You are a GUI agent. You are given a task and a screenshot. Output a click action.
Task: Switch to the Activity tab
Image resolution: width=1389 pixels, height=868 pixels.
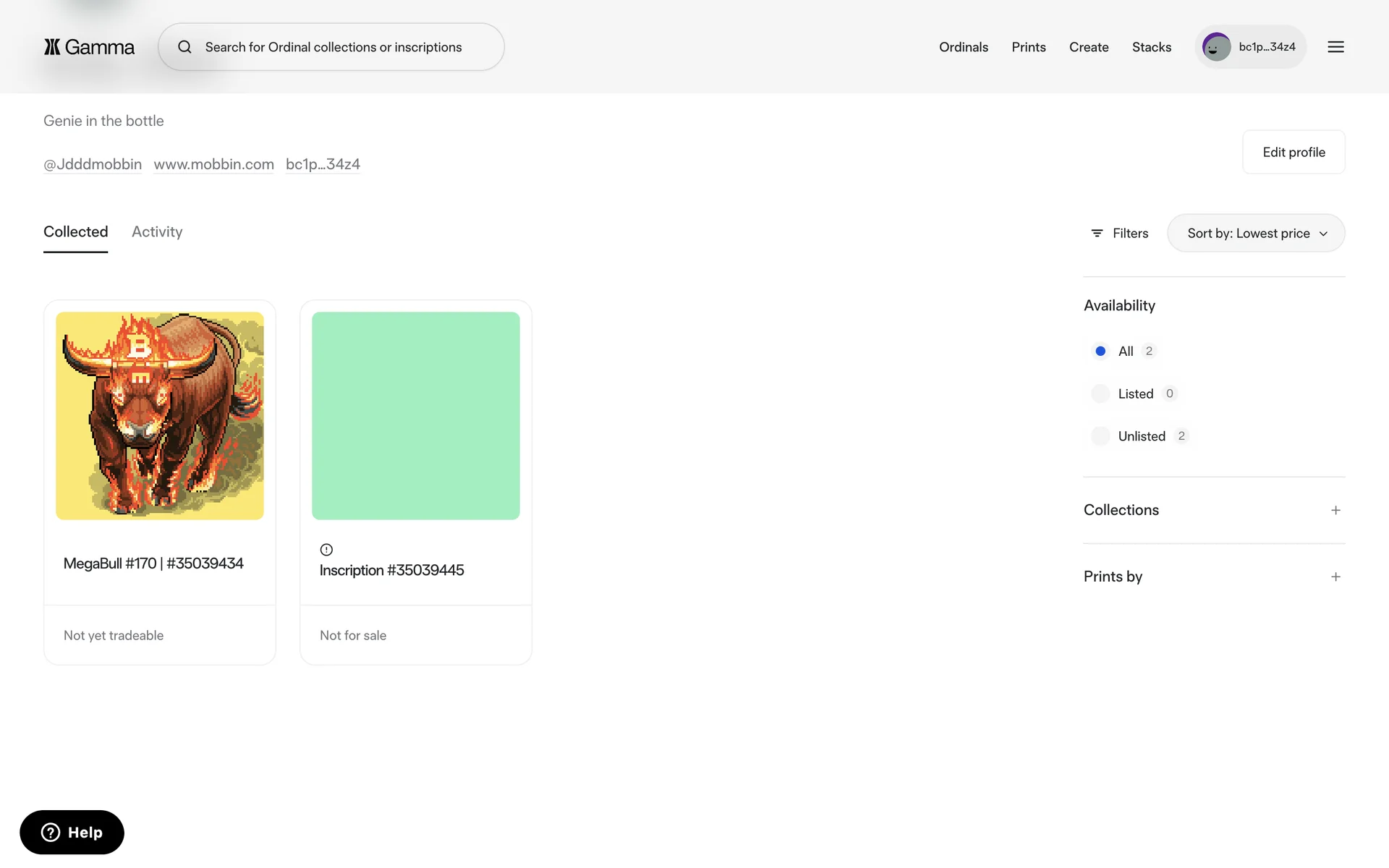157,231
